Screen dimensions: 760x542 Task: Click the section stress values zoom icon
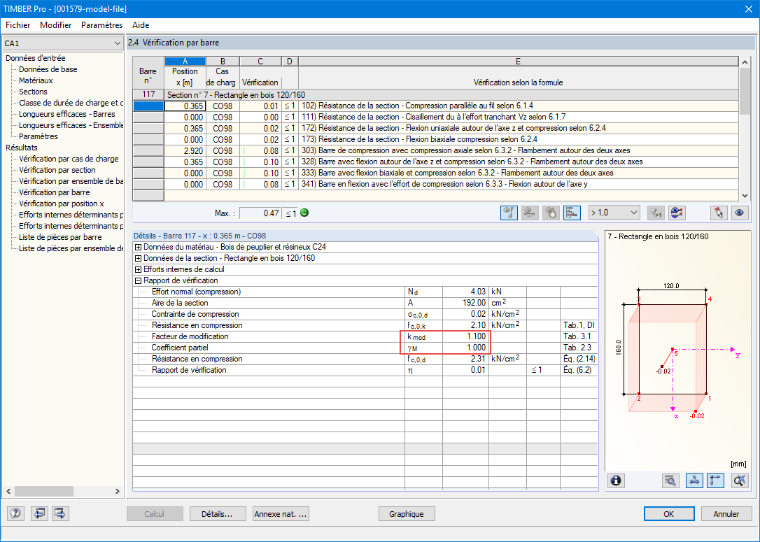tap(670, 480)
